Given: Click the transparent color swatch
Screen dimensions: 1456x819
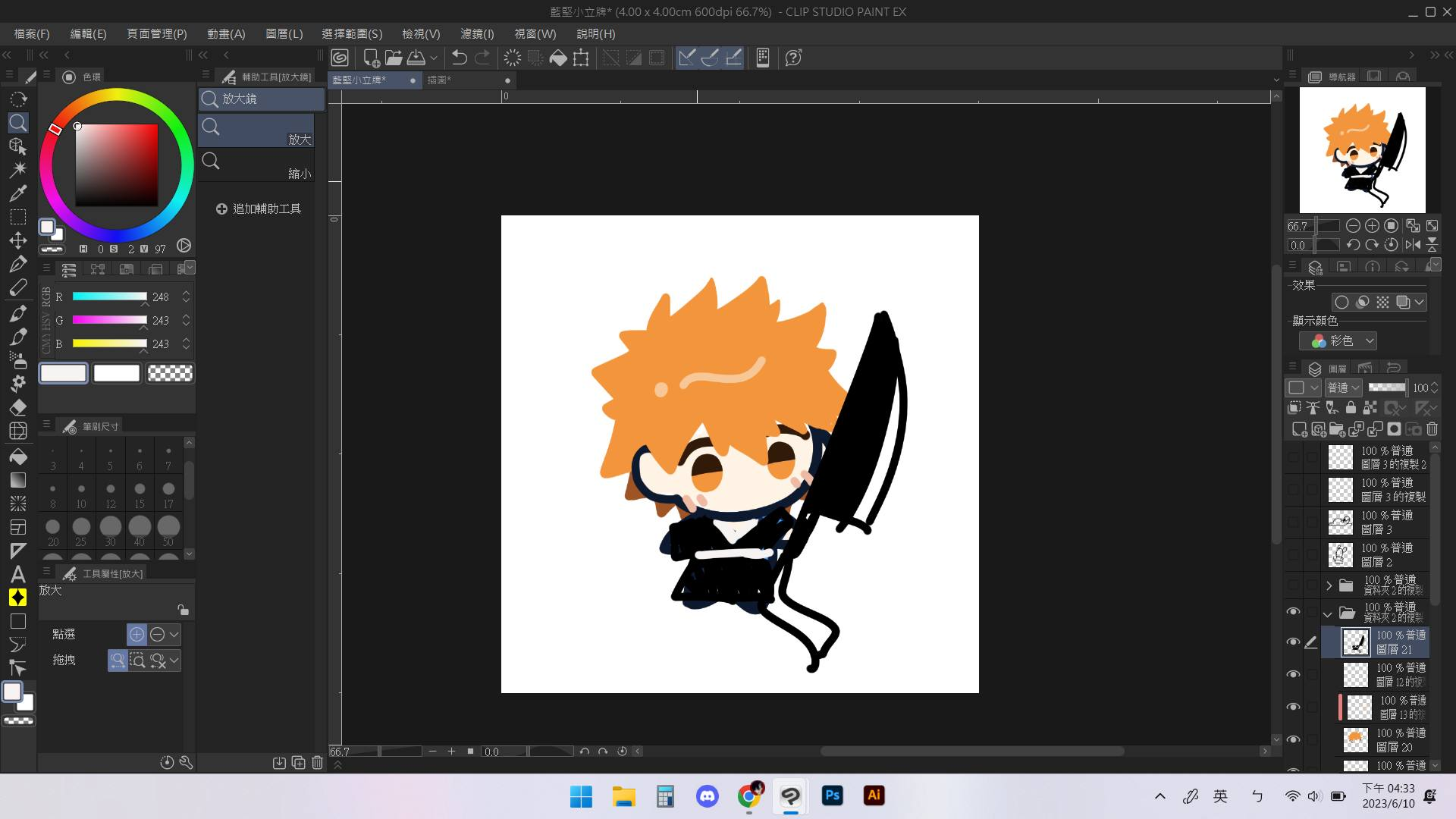Looking at the screenshot, I should tap(170, 373).
